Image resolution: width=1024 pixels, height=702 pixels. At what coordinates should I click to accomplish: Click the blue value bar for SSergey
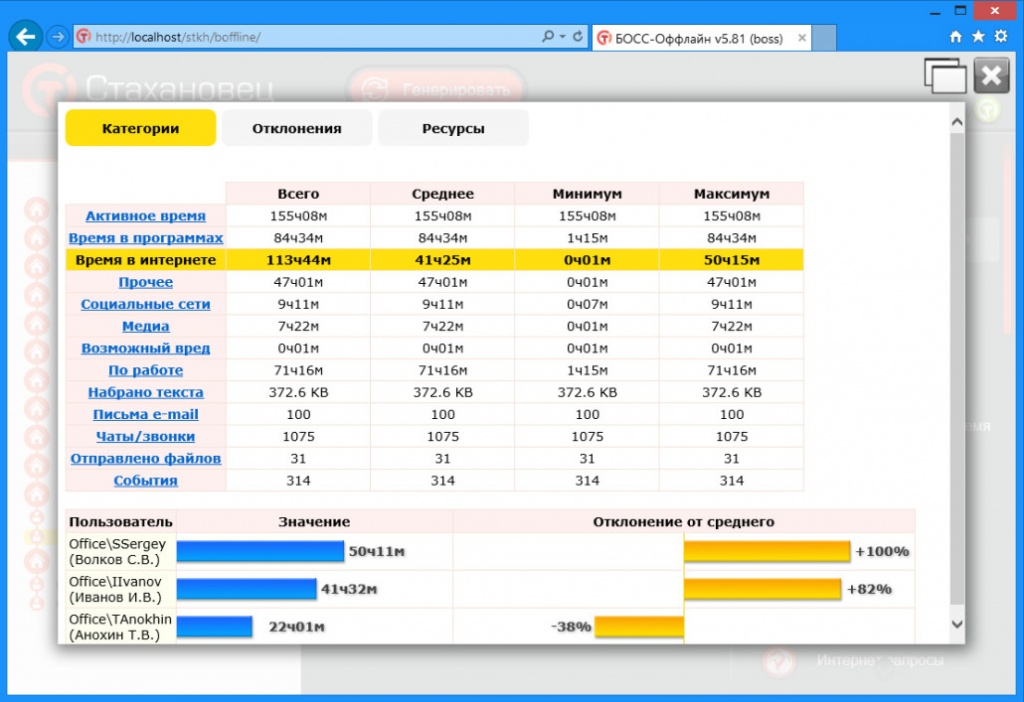tap(260, 551)
